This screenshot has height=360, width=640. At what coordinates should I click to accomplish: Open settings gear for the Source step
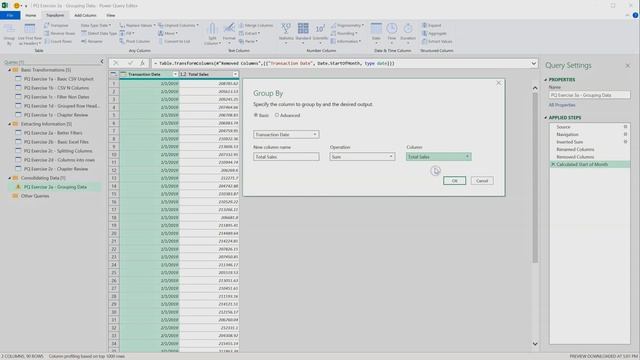point(625,127)
